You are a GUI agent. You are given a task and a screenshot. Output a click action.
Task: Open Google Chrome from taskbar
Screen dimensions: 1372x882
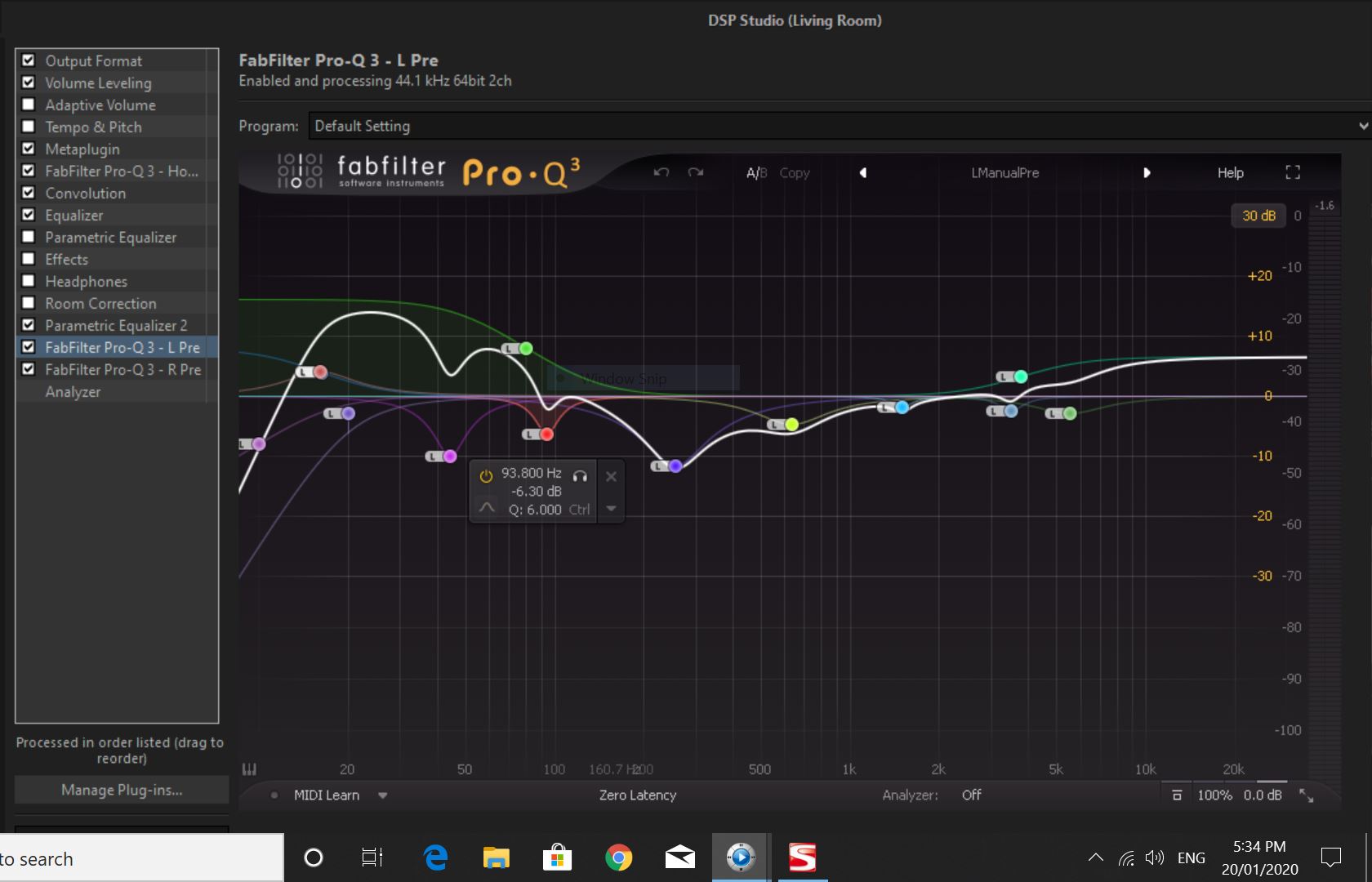point(618,857)
